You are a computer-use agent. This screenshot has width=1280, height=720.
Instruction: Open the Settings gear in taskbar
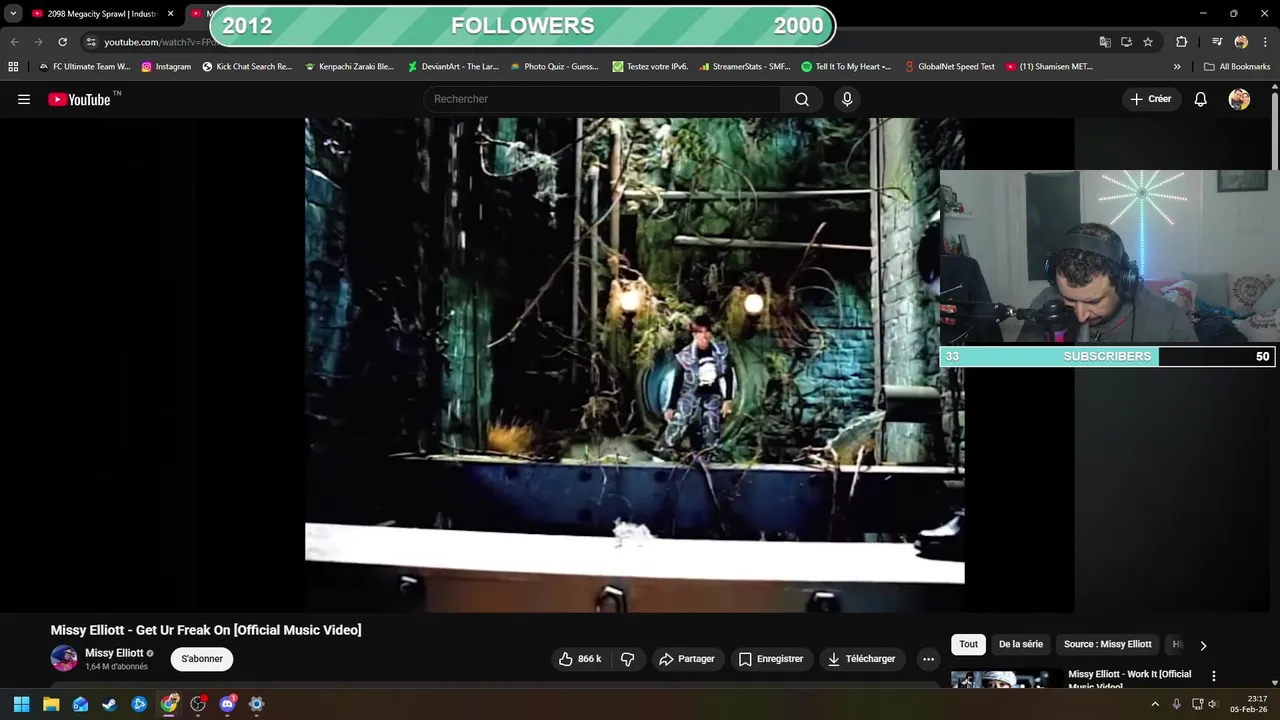256,704
